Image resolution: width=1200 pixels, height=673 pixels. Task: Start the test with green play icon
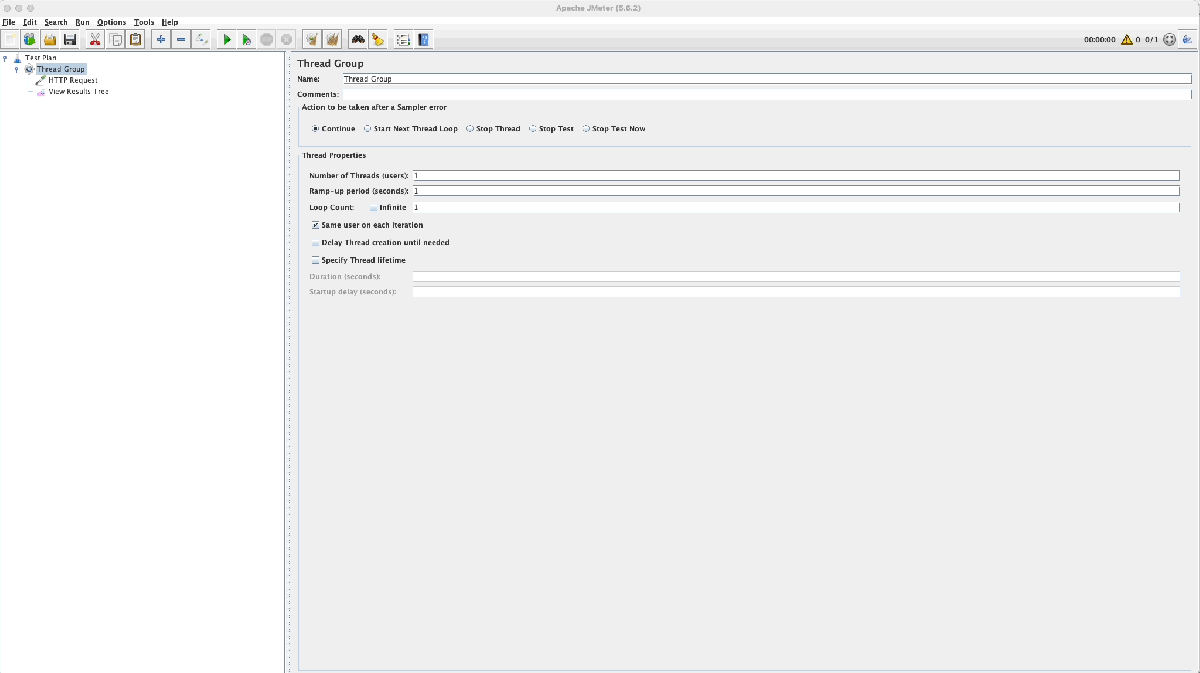pos(227,39)
